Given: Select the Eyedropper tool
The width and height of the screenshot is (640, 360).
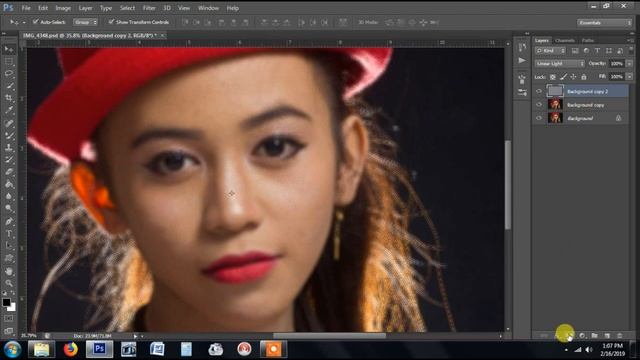Looking at the screenshot, I should (x=9, y=111).
